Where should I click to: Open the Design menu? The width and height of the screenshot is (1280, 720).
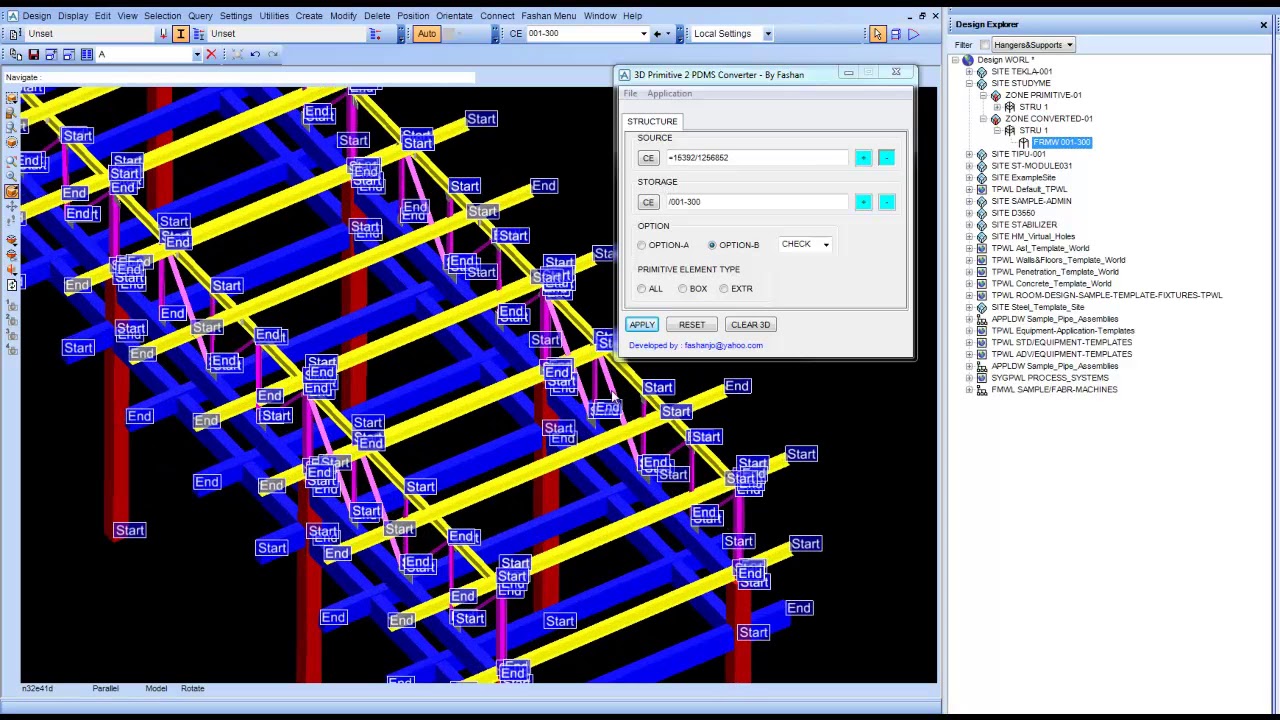tap(36, 16)
